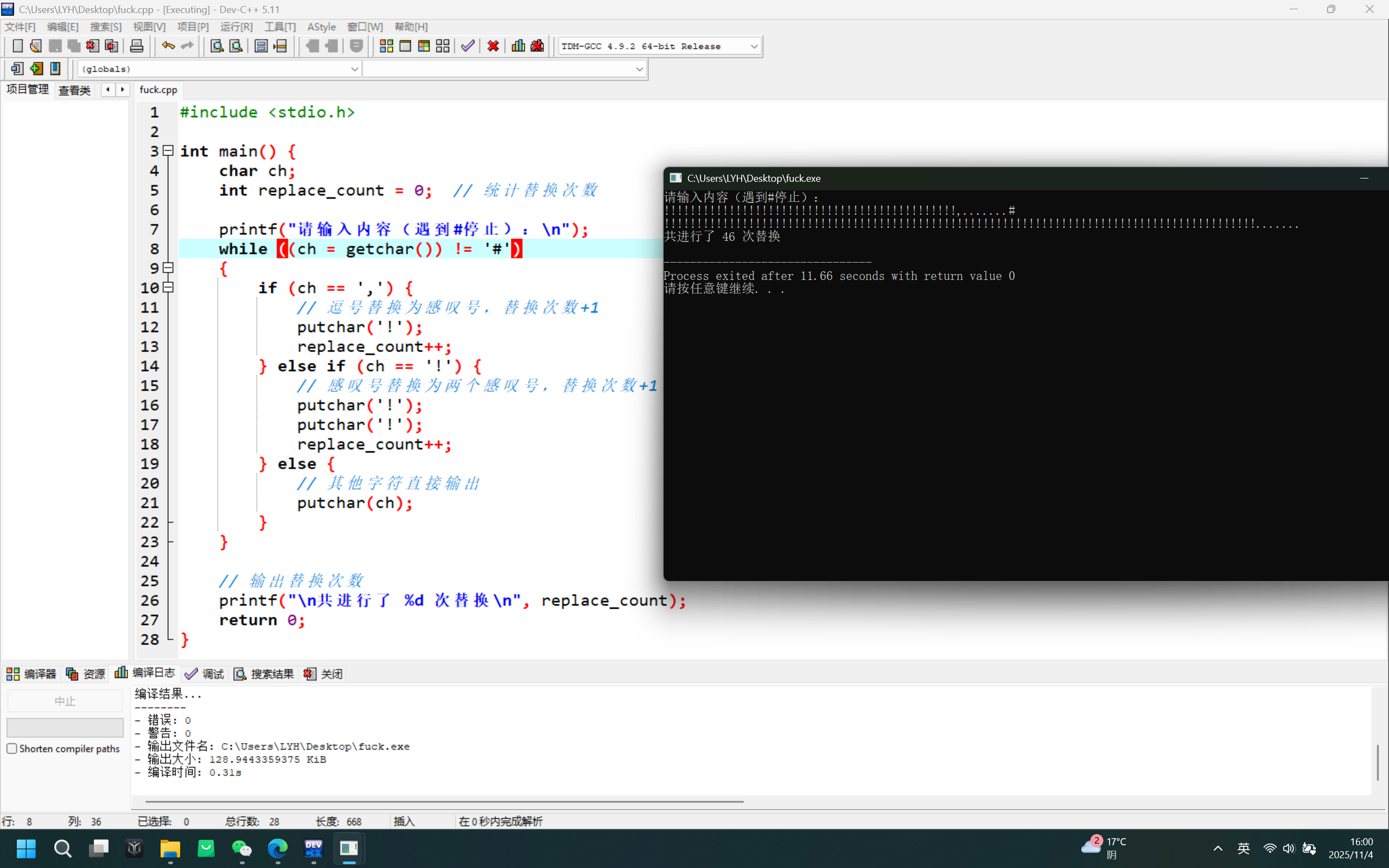Click the compile log vertical scrollbar
Screen dimensions: 1389x868
1377,762
